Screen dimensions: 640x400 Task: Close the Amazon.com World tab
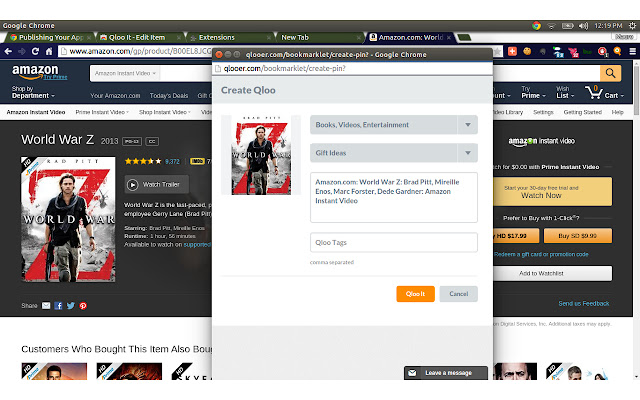click(x=449, y=38)
